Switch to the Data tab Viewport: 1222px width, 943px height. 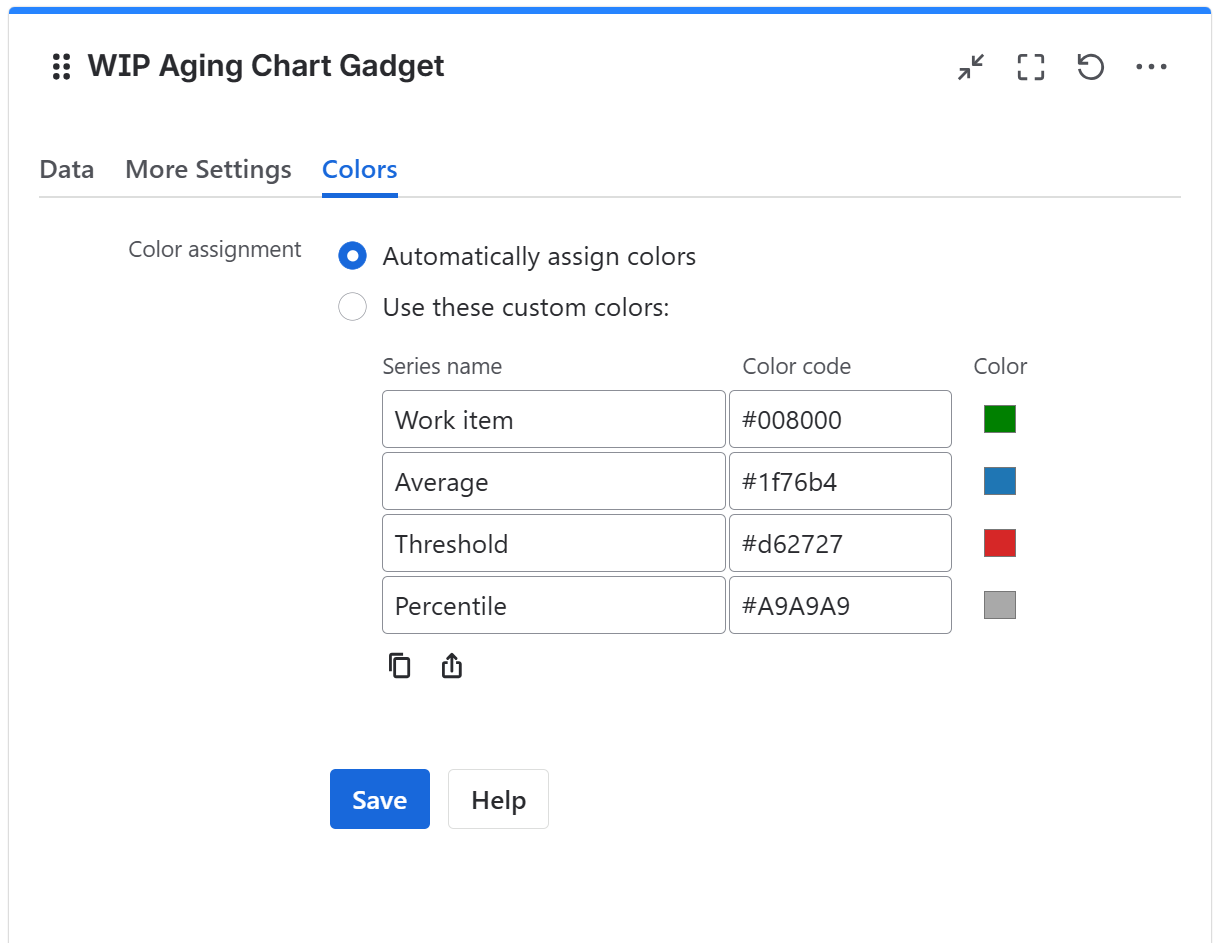(x=66, y=170)
